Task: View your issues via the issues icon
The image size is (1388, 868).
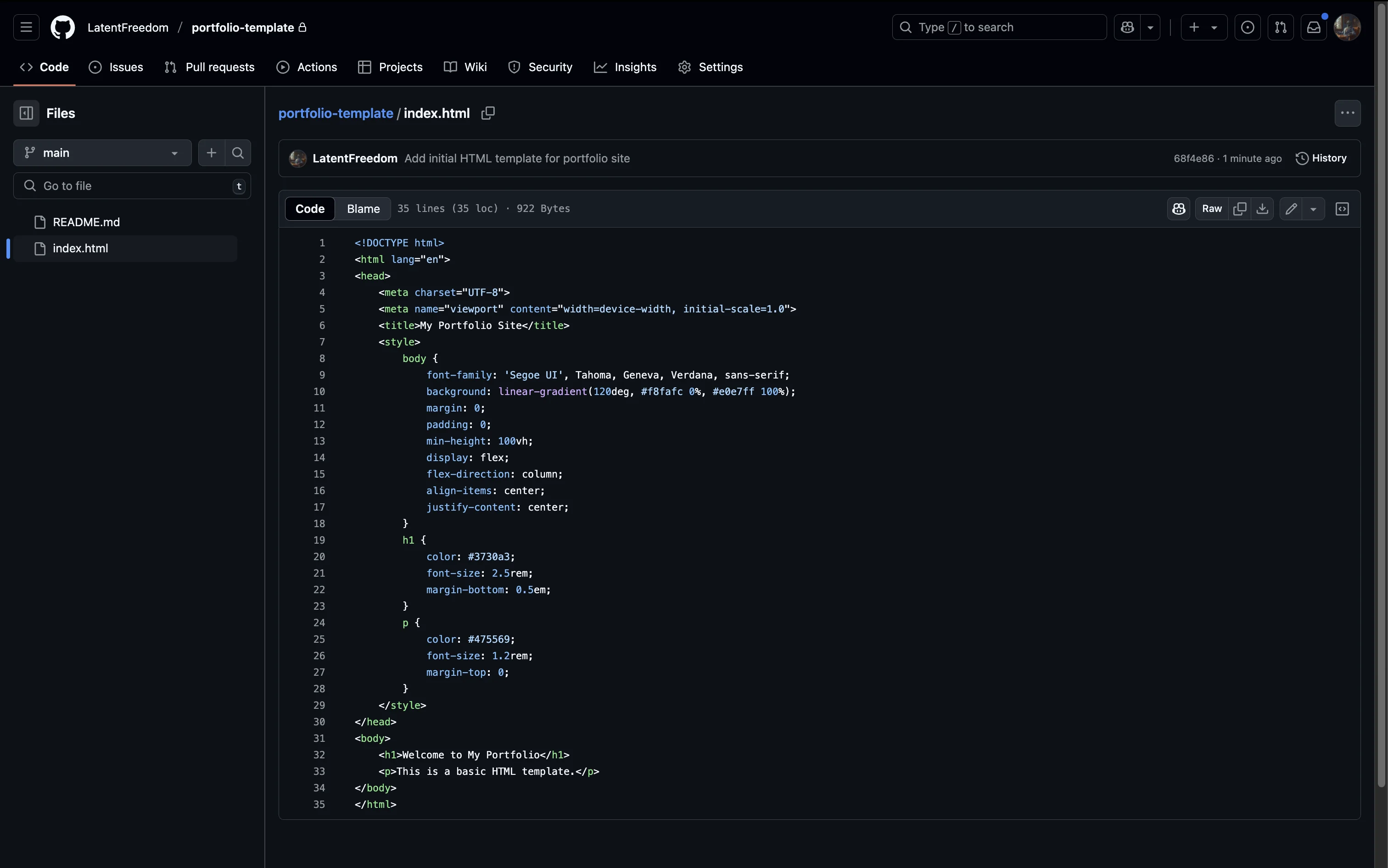Action: click(1247, 27)
